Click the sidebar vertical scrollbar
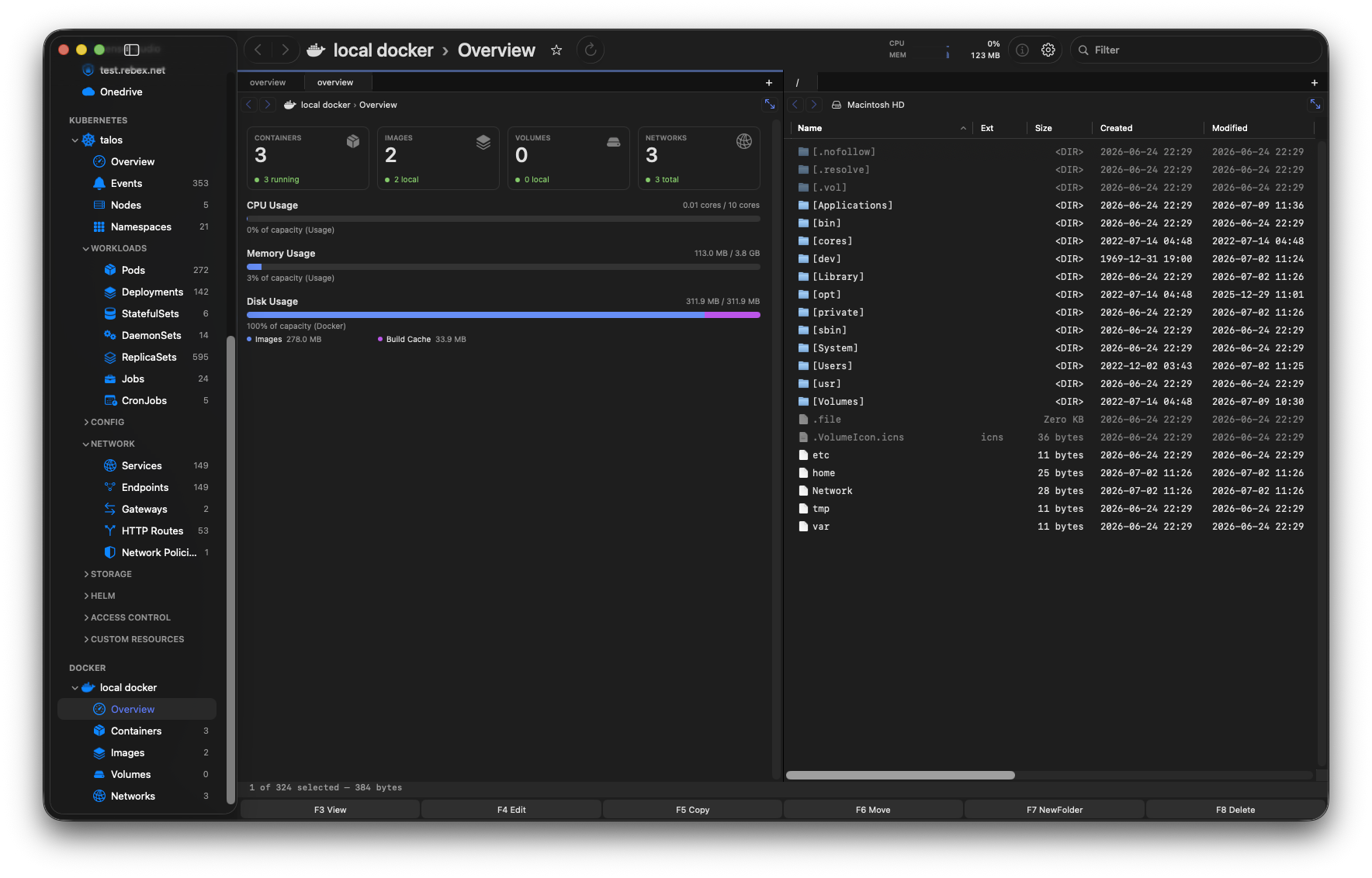The width and height of the screenshot is (1372, 878). pyautogui.click(x=230, y=570)
